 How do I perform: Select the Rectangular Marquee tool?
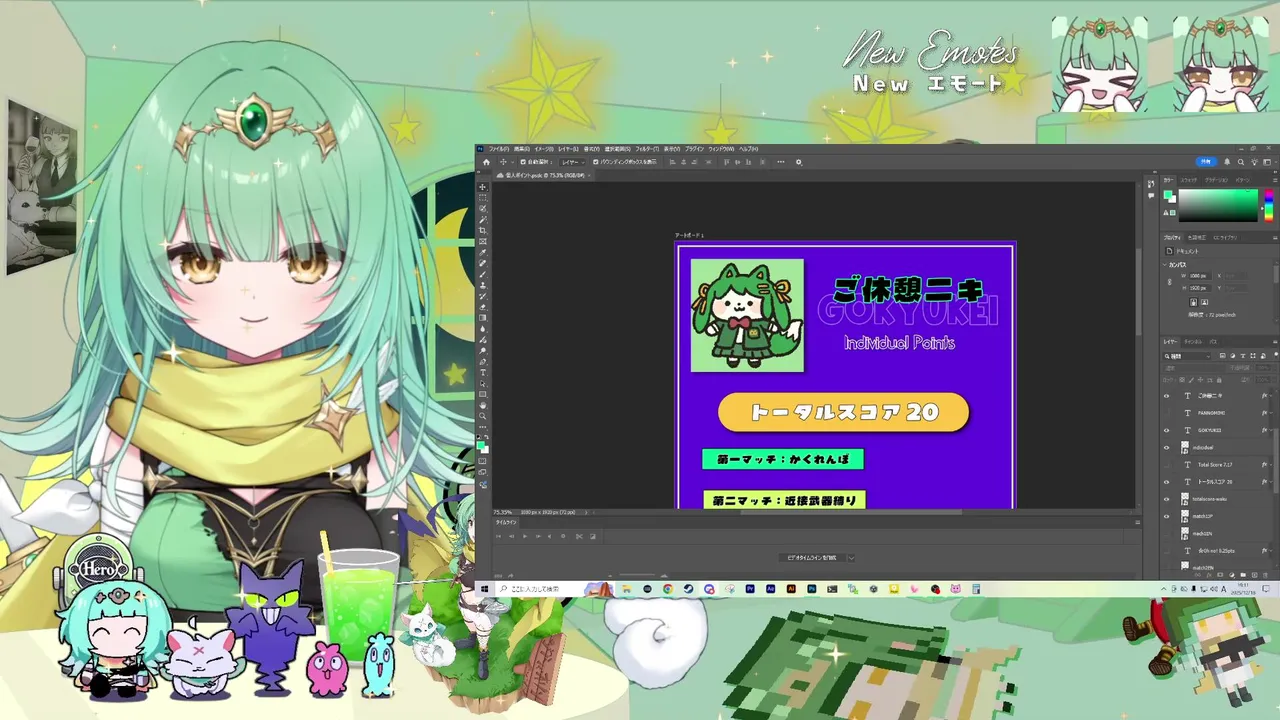point(483,198)
